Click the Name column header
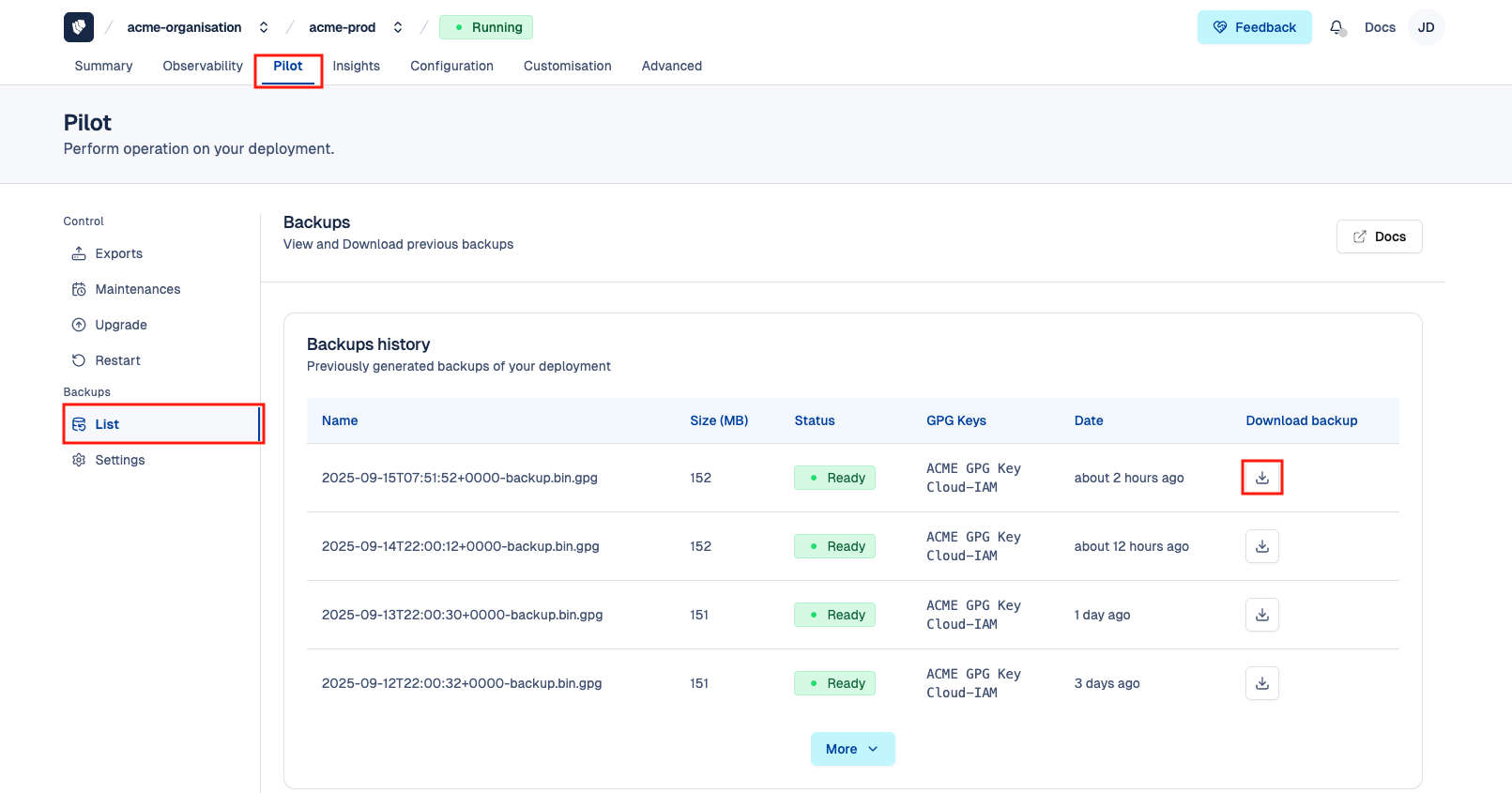The height and width of the screenshot is (793, 1512). click(340, 420)
